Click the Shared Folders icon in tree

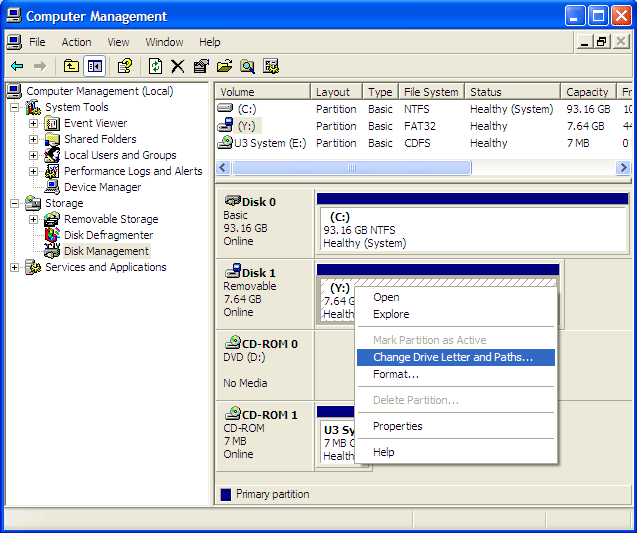click(x=52, y=139)
